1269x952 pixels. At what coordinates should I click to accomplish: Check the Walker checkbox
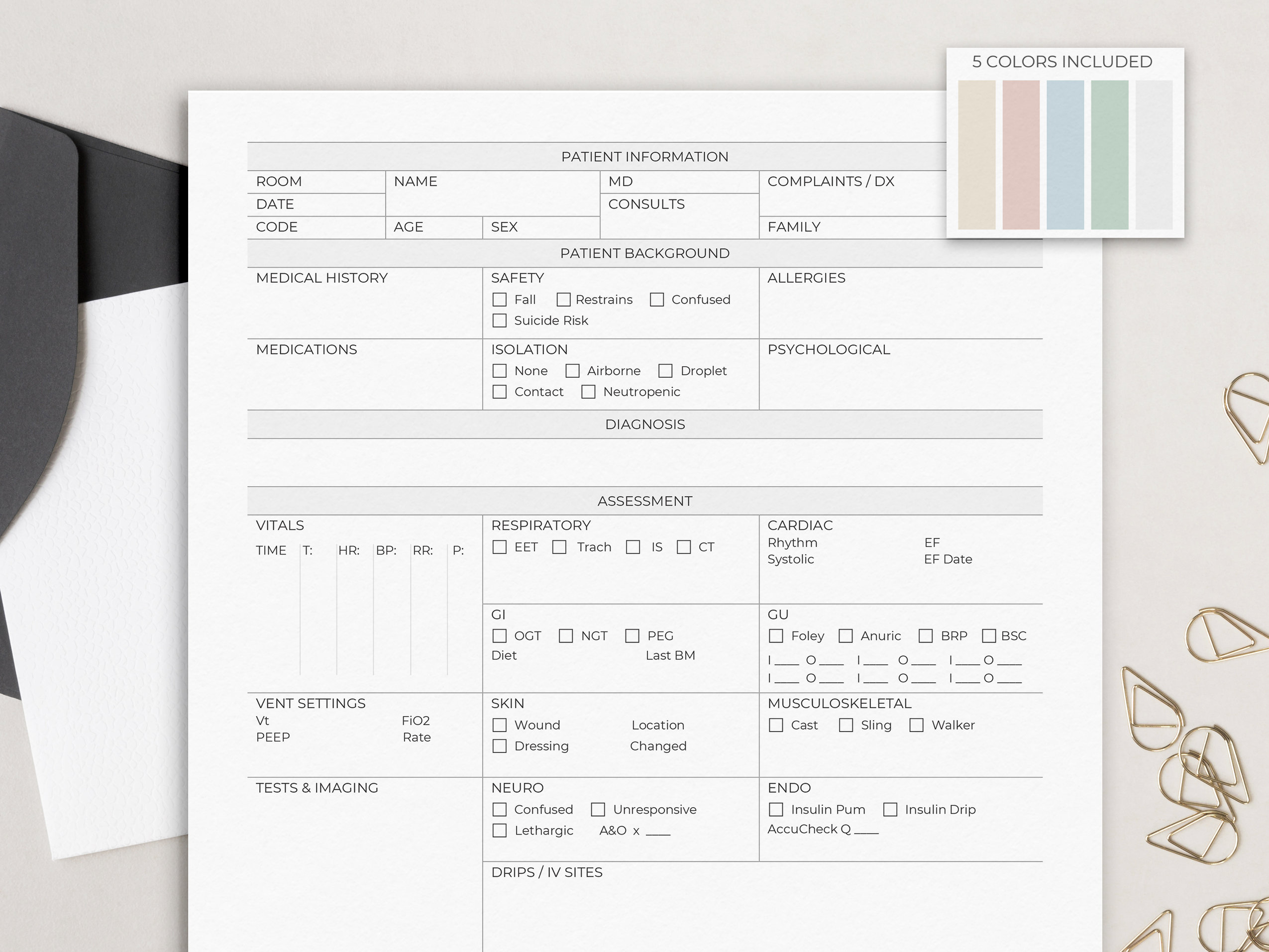coord(917,725)
